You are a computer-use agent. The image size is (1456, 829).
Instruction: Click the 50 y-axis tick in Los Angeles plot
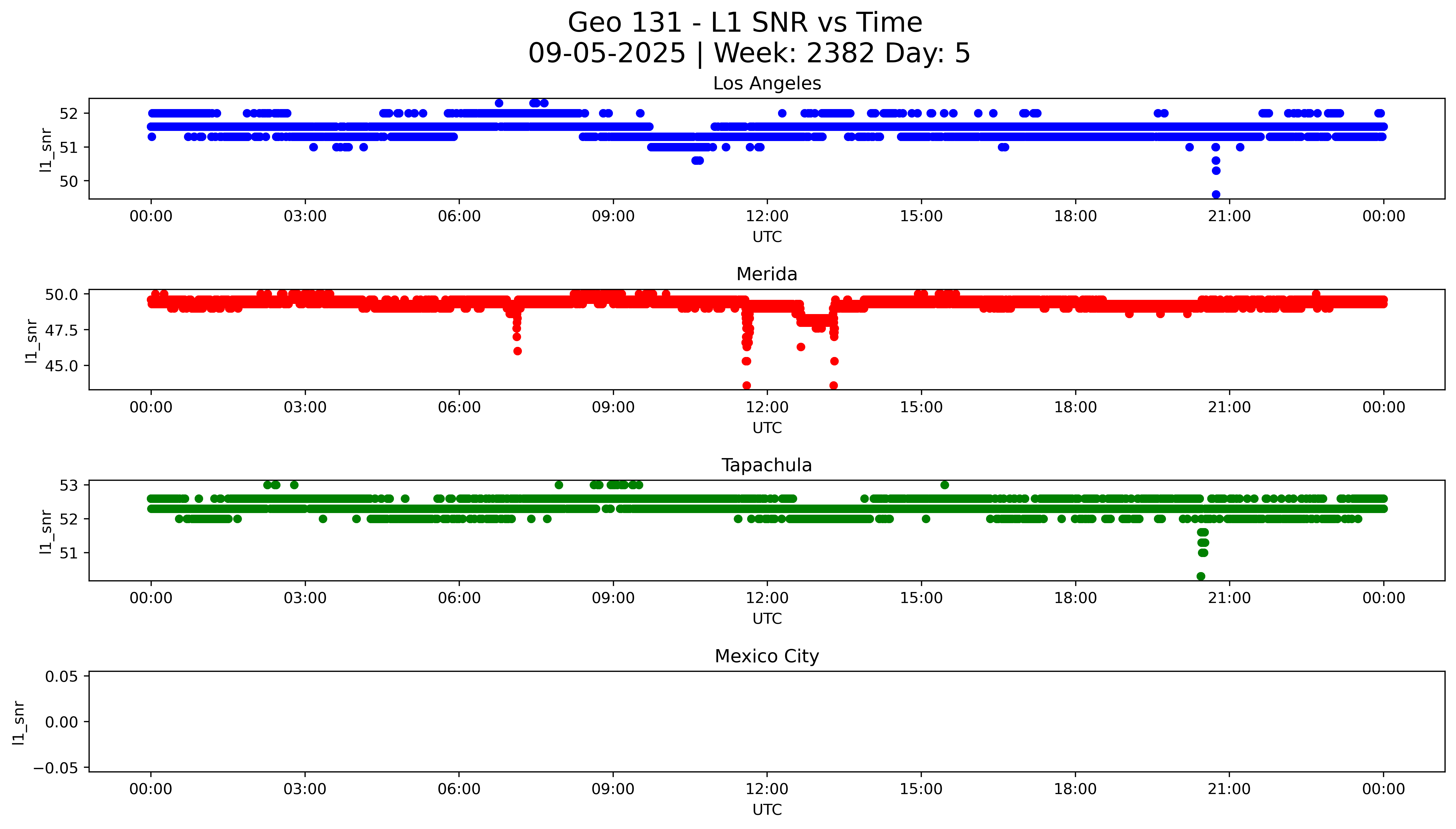point(68,181)
